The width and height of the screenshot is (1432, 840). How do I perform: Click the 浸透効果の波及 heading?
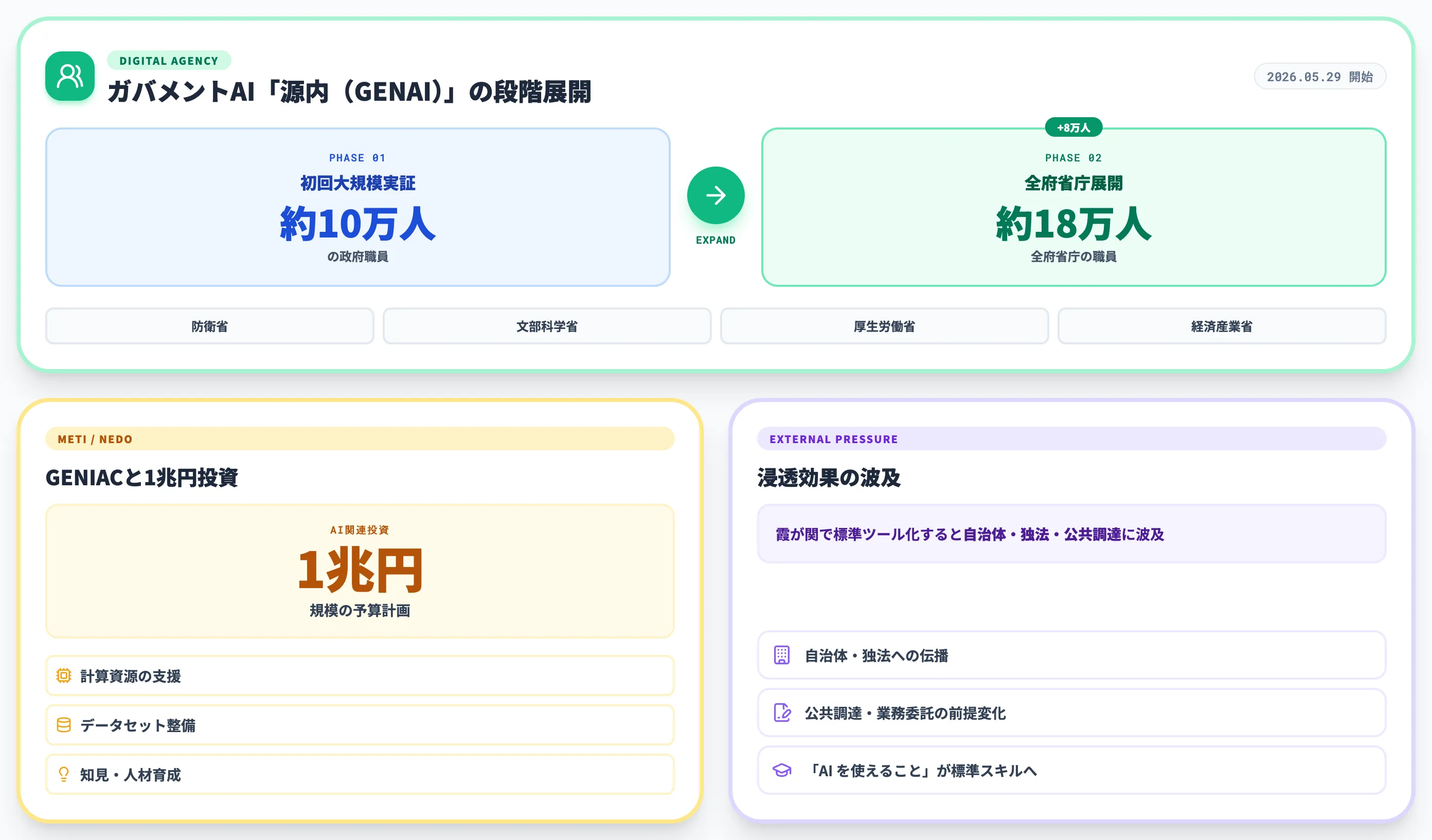pyautogui.click(x=829, y=478)
